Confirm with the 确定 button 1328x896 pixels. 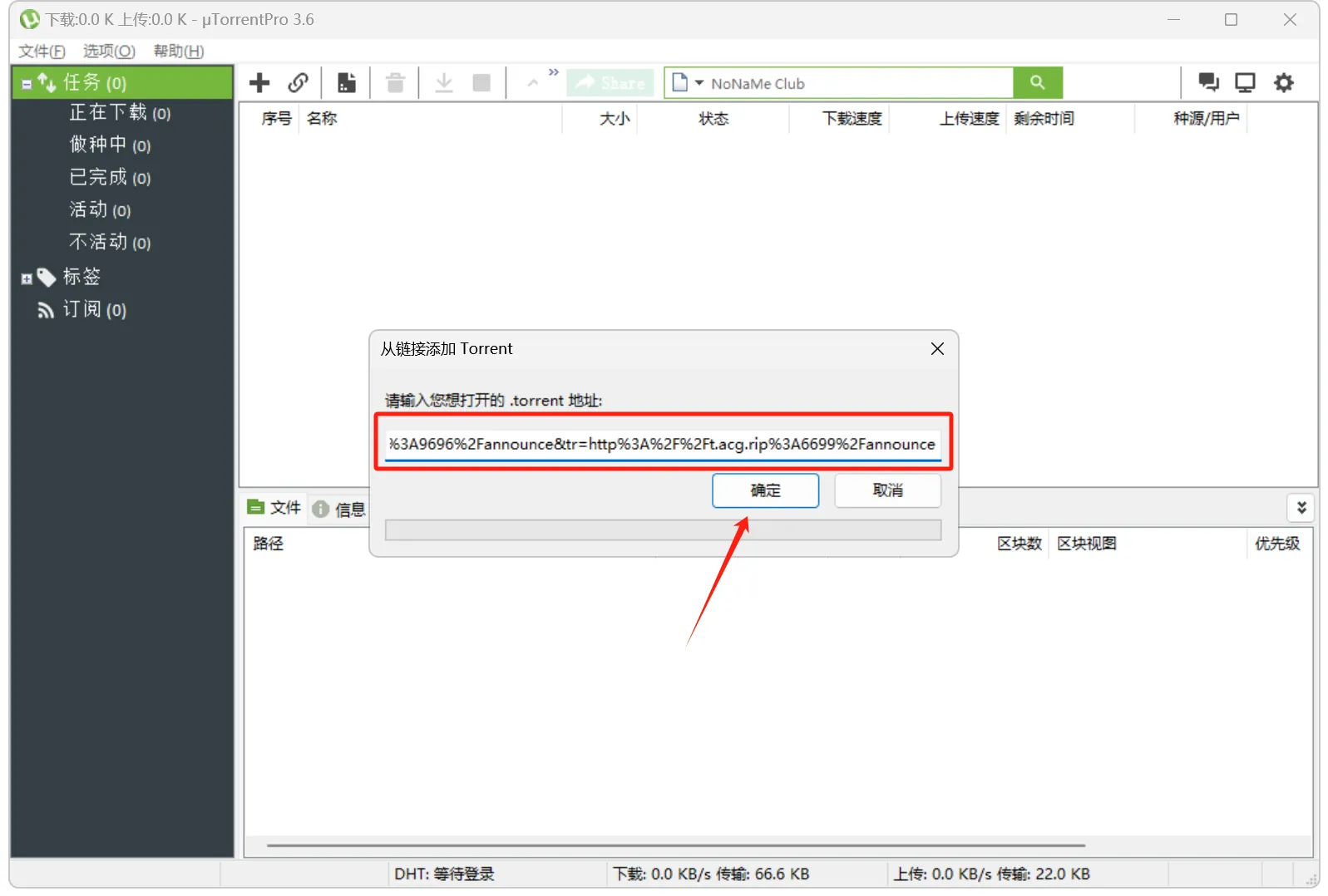pyautogui.click(x=765, y=490)
